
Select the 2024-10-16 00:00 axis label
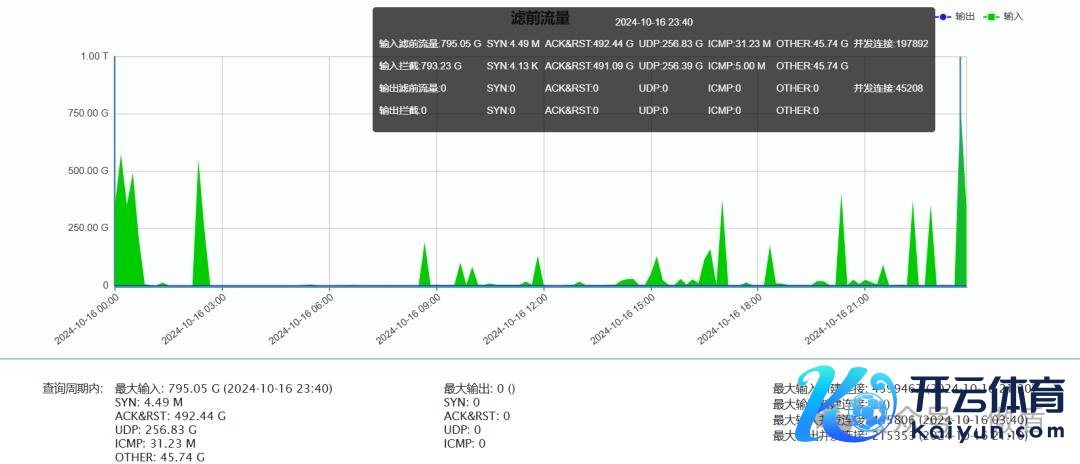point(88,318)
